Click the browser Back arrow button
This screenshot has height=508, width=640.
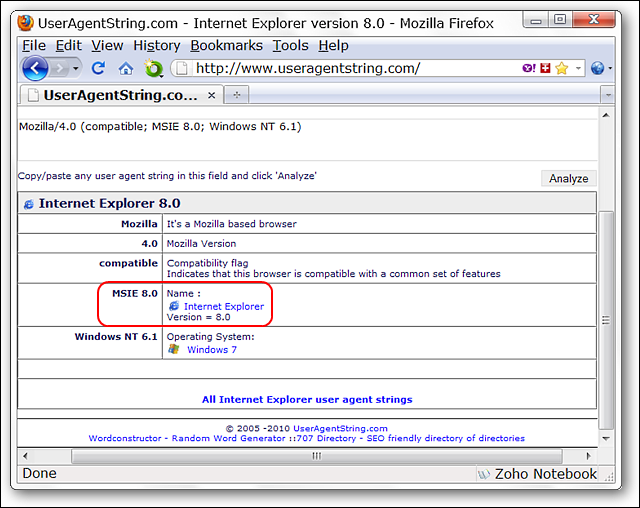coord(35,68)
